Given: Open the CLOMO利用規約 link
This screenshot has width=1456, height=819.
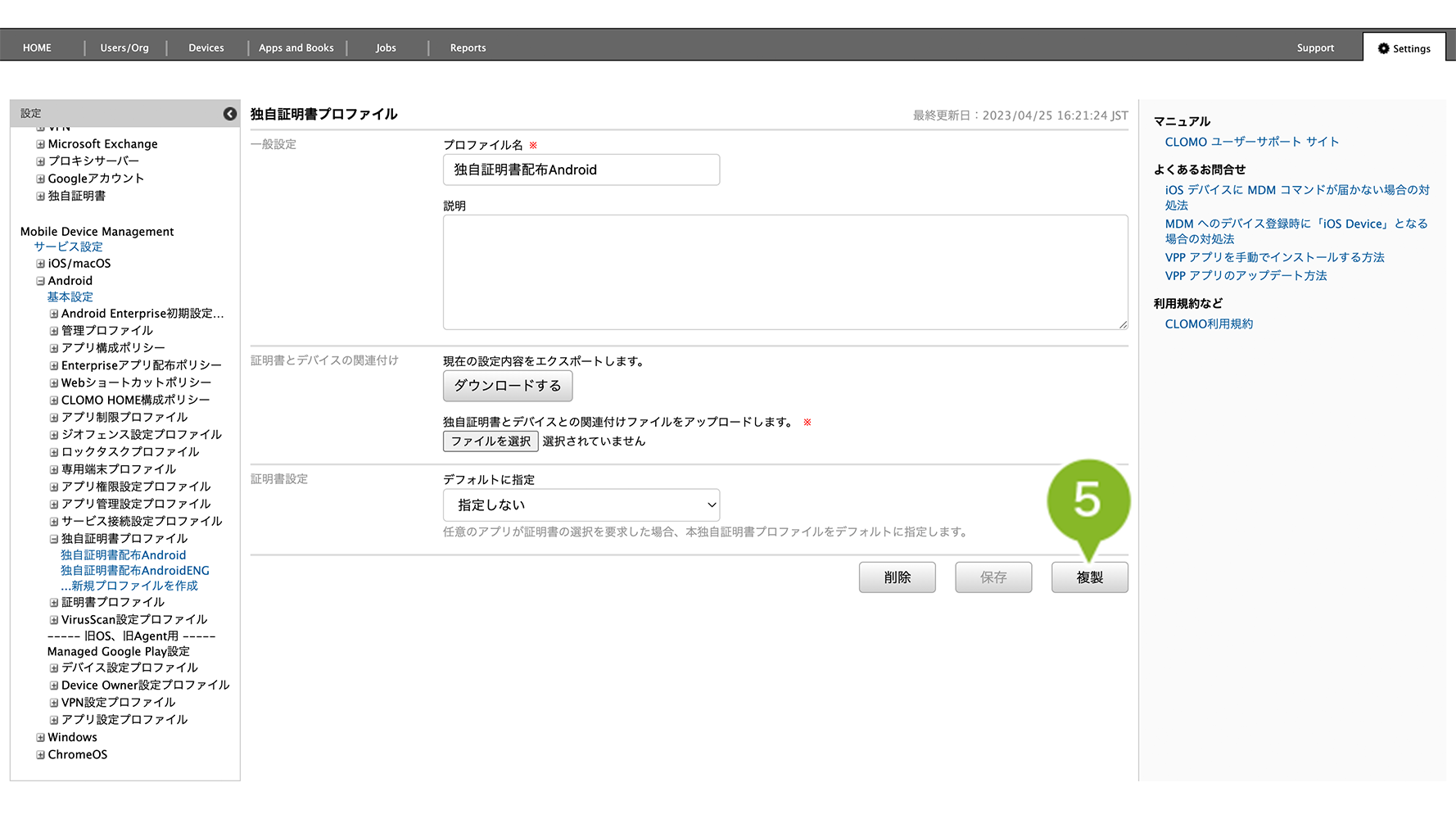Looking at the screenshot, I should coord(1209,324).
